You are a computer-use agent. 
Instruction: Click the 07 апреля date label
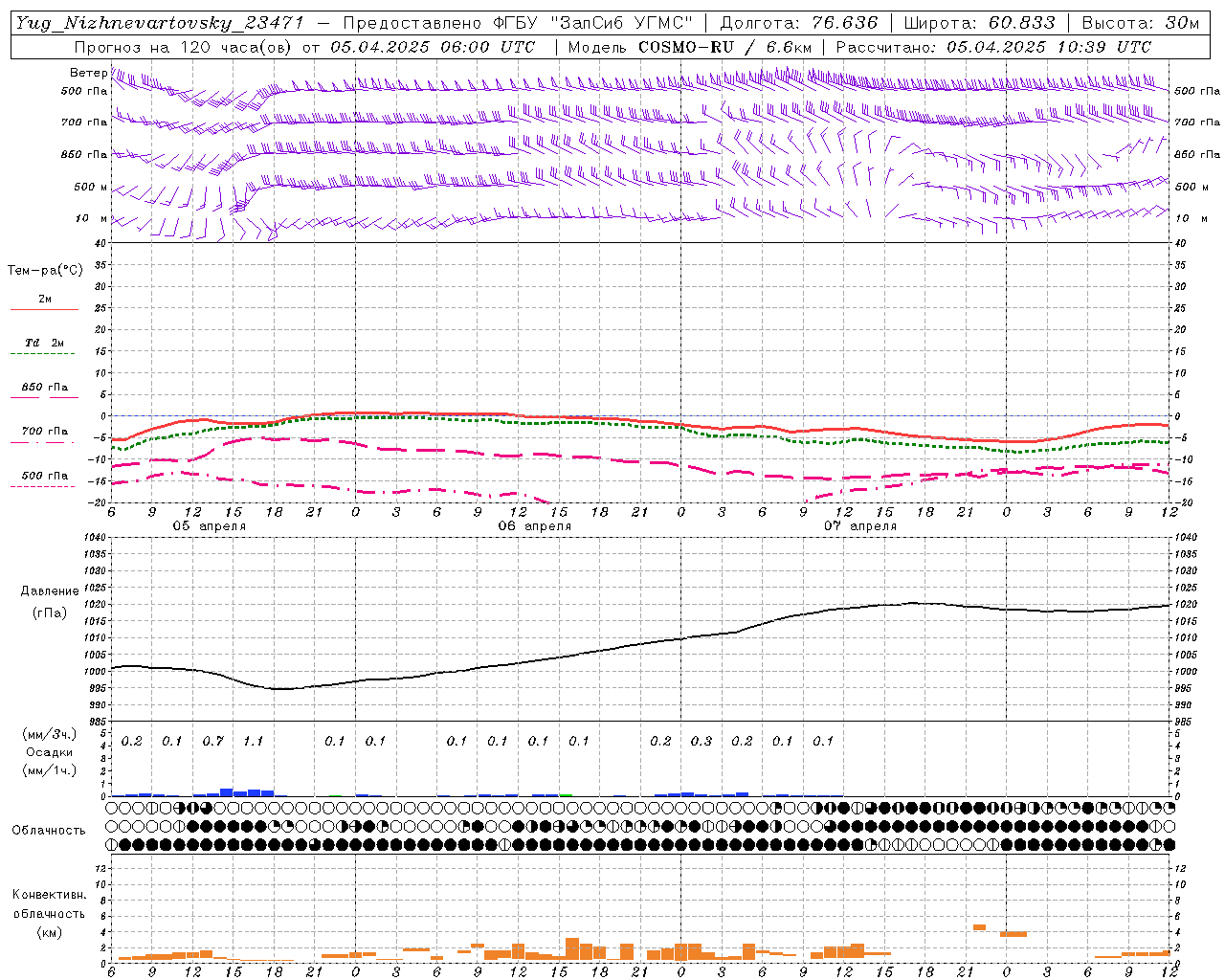tap(859, 526)
